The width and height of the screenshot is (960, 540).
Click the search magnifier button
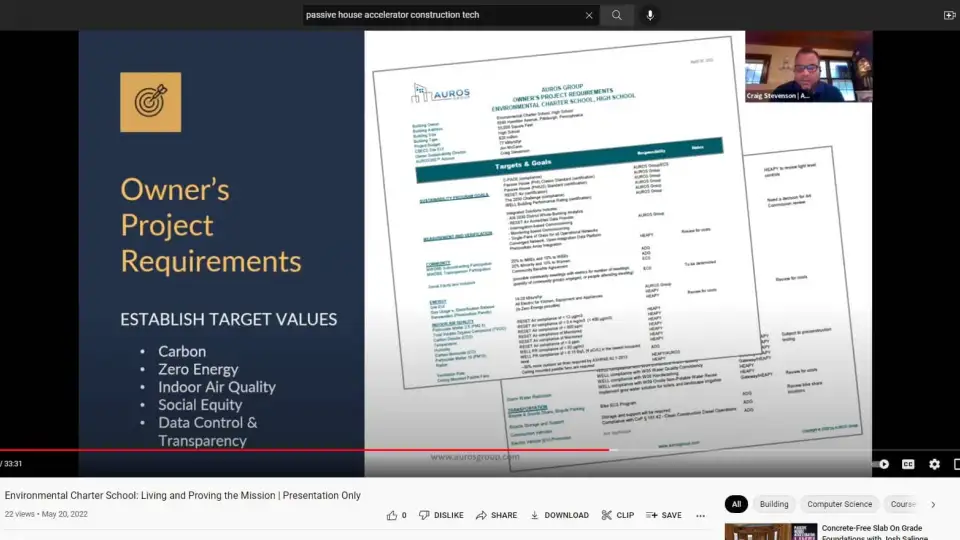point(617,15)
